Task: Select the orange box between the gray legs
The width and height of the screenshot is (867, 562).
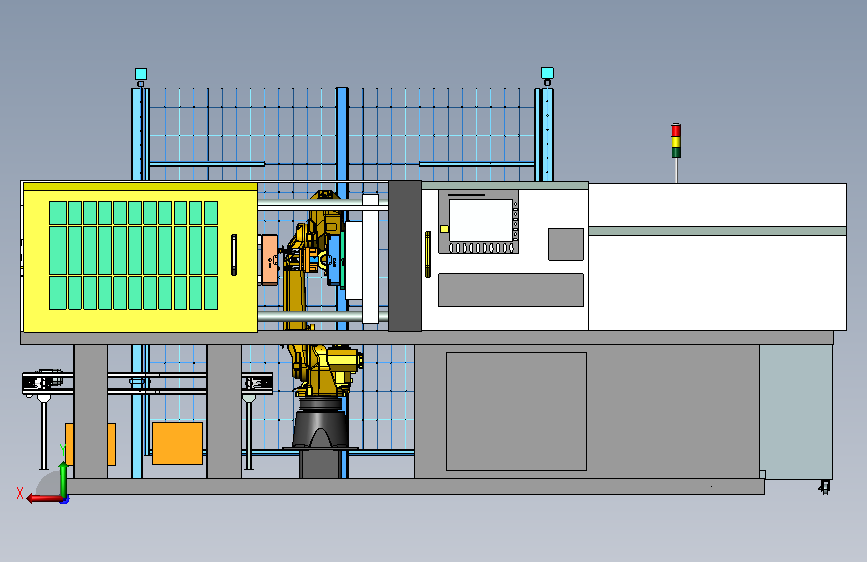Action: click(x=177, y=444)
